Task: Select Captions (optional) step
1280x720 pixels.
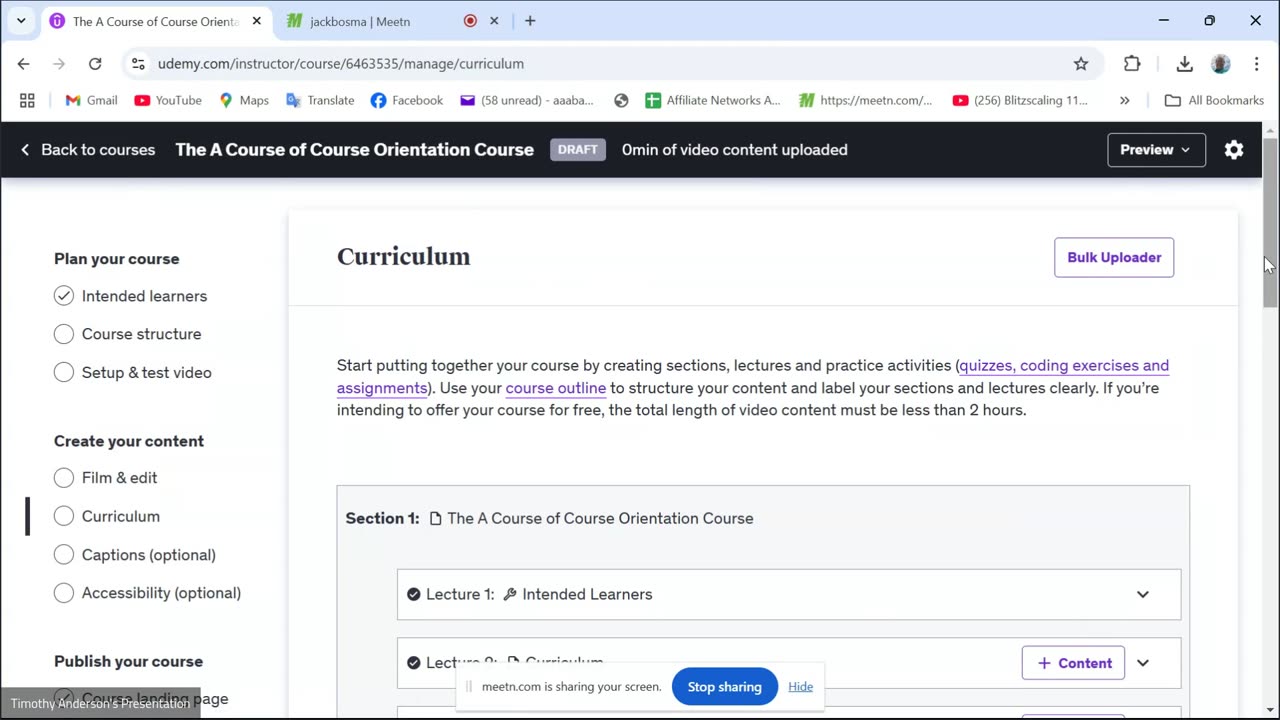Action: [x=135, y=555]
